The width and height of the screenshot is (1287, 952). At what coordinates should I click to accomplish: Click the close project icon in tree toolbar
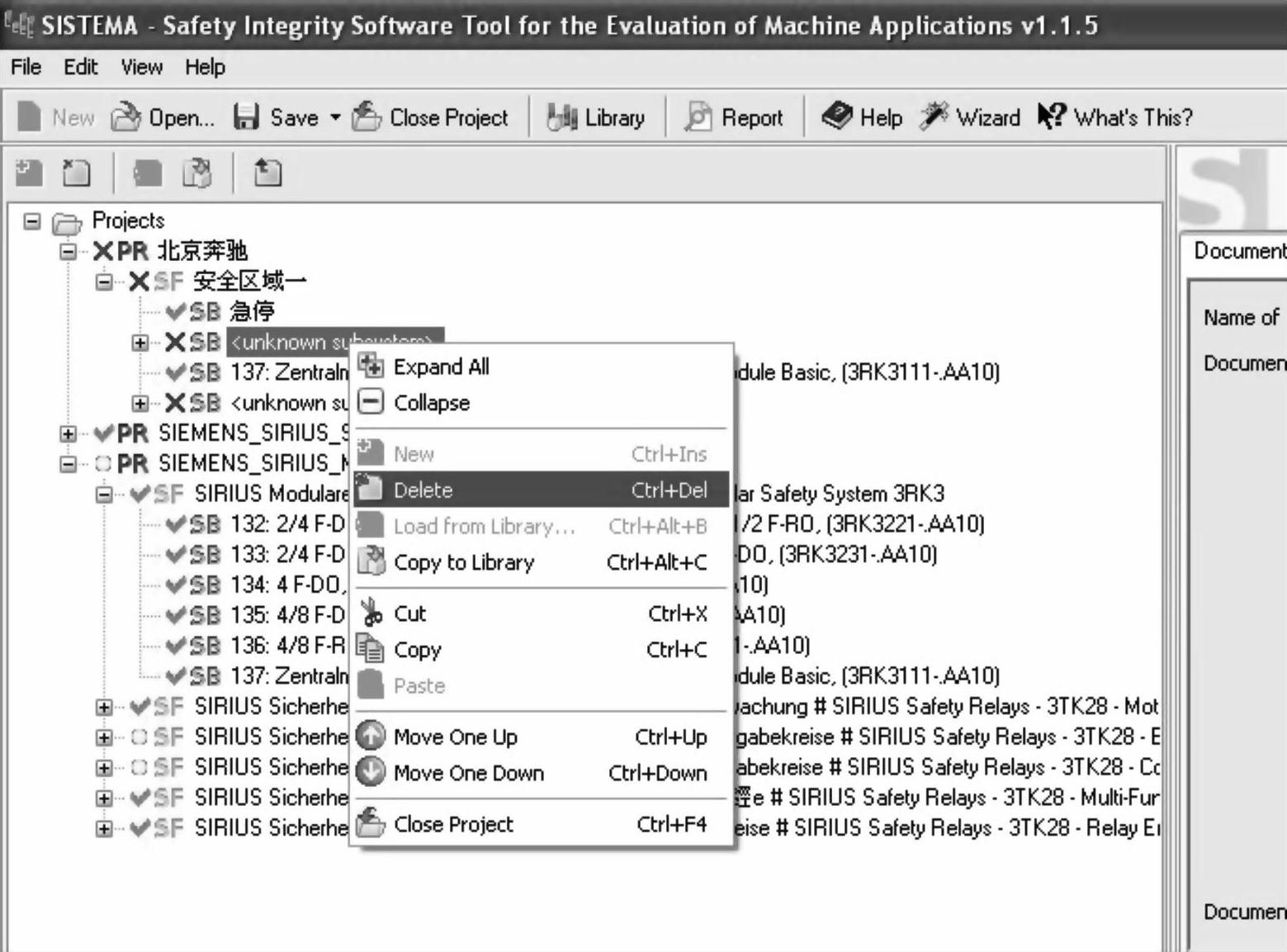tap(267, 173)
